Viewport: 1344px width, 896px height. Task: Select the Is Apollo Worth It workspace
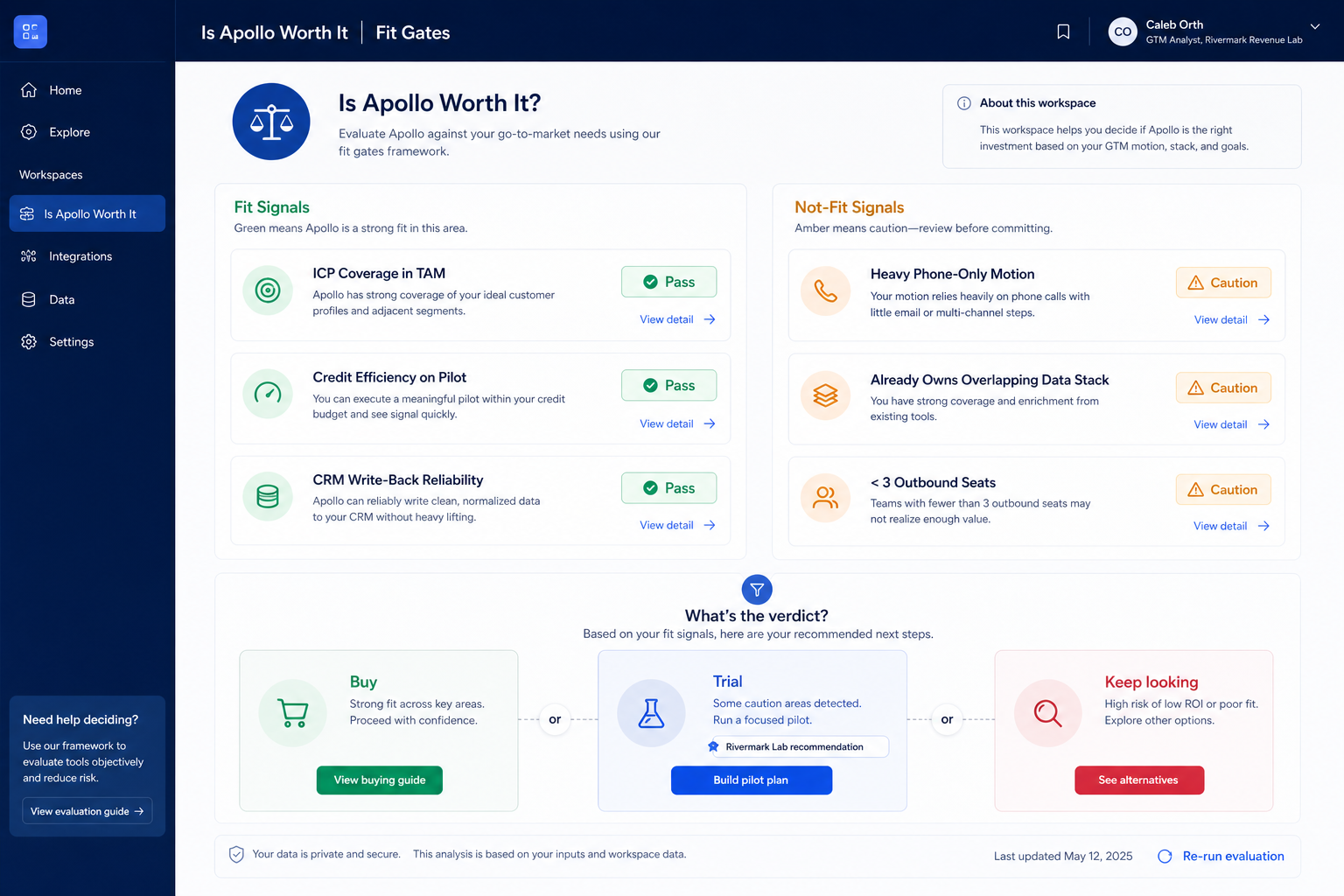(x=87, y=213)
